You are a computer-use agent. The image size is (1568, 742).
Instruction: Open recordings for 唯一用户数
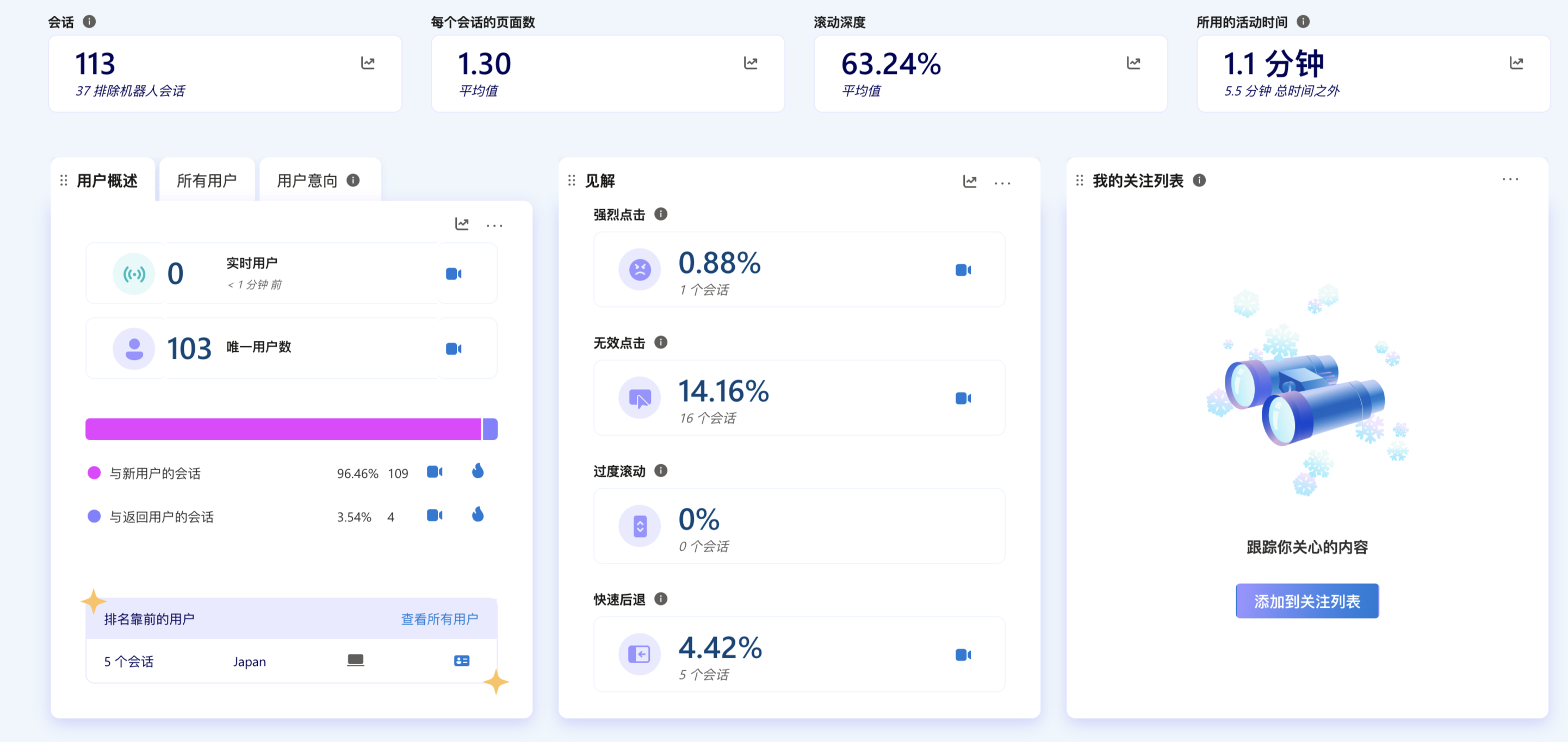[x=453, y=348]
